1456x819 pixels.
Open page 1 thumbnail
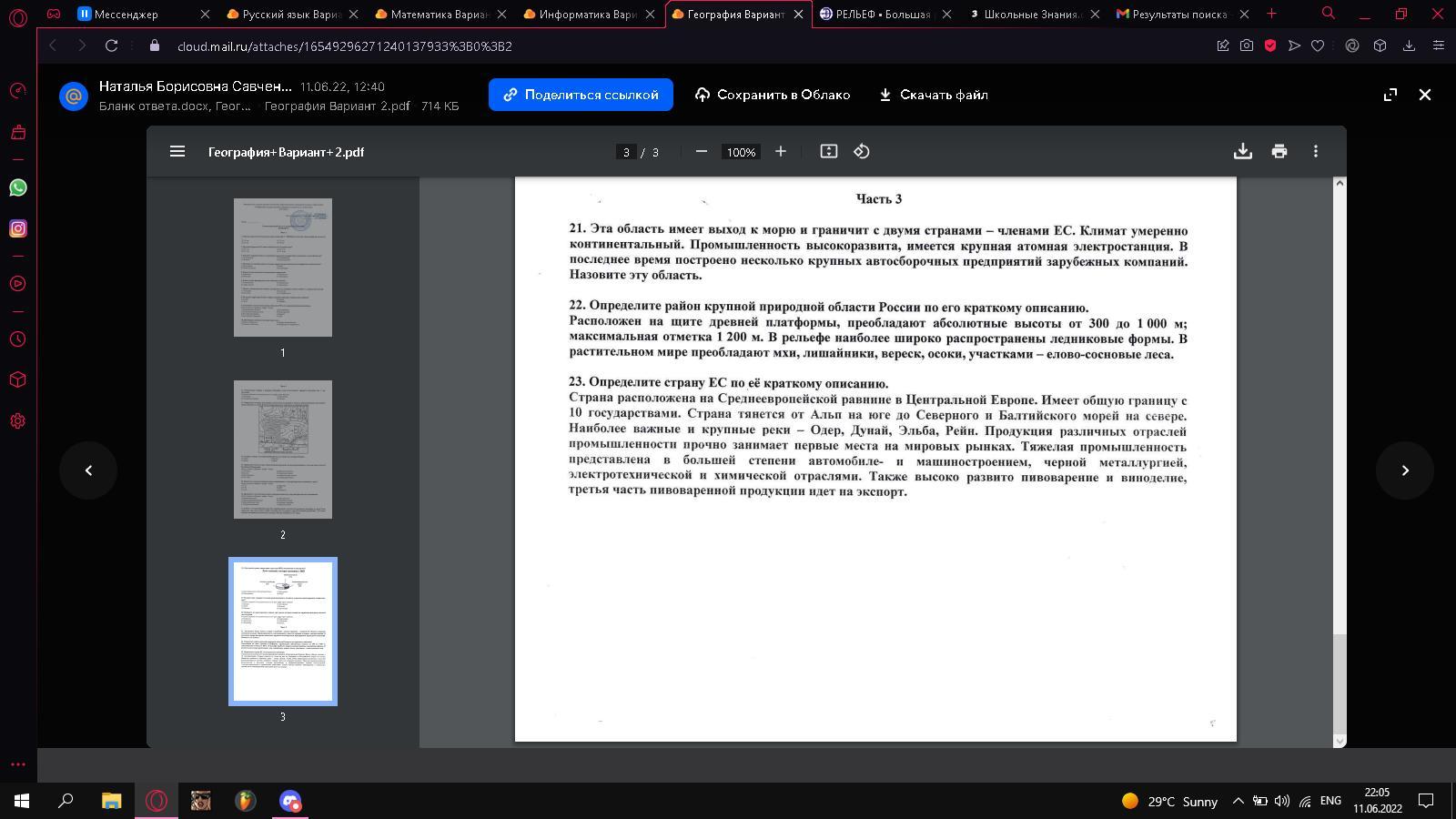(x=283, y=268)
